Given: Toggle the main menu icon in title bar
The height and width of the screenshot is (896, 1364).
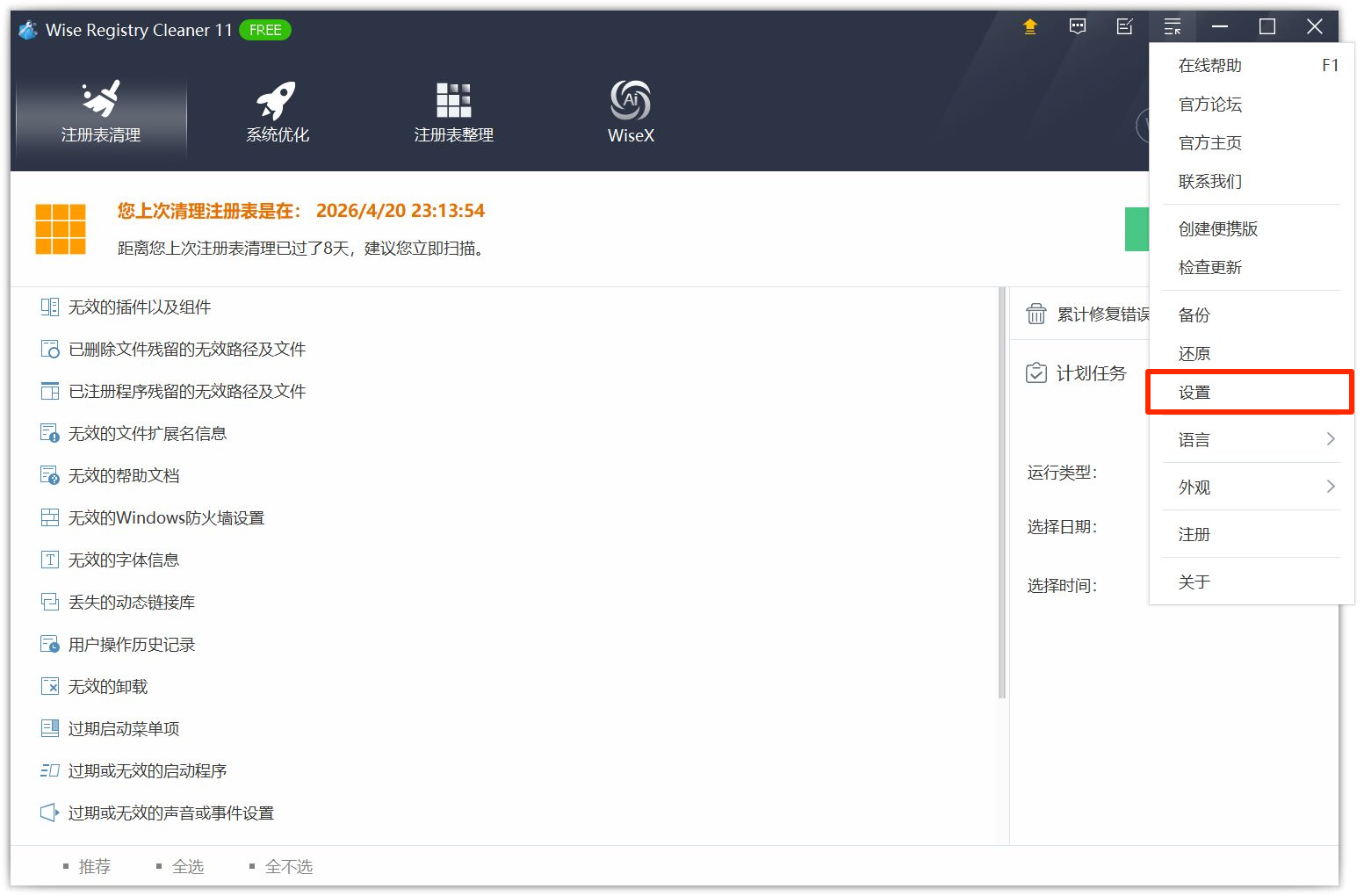Looking at the screenshot, I should (1173, 27).
